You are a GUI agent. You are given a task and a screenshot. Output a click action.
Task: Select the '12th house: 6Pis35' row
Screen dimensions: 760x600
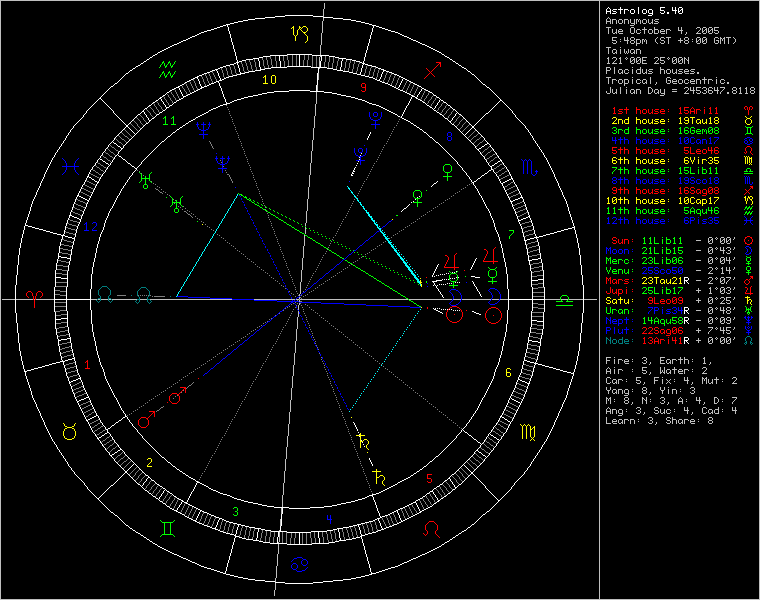[662, 221]
